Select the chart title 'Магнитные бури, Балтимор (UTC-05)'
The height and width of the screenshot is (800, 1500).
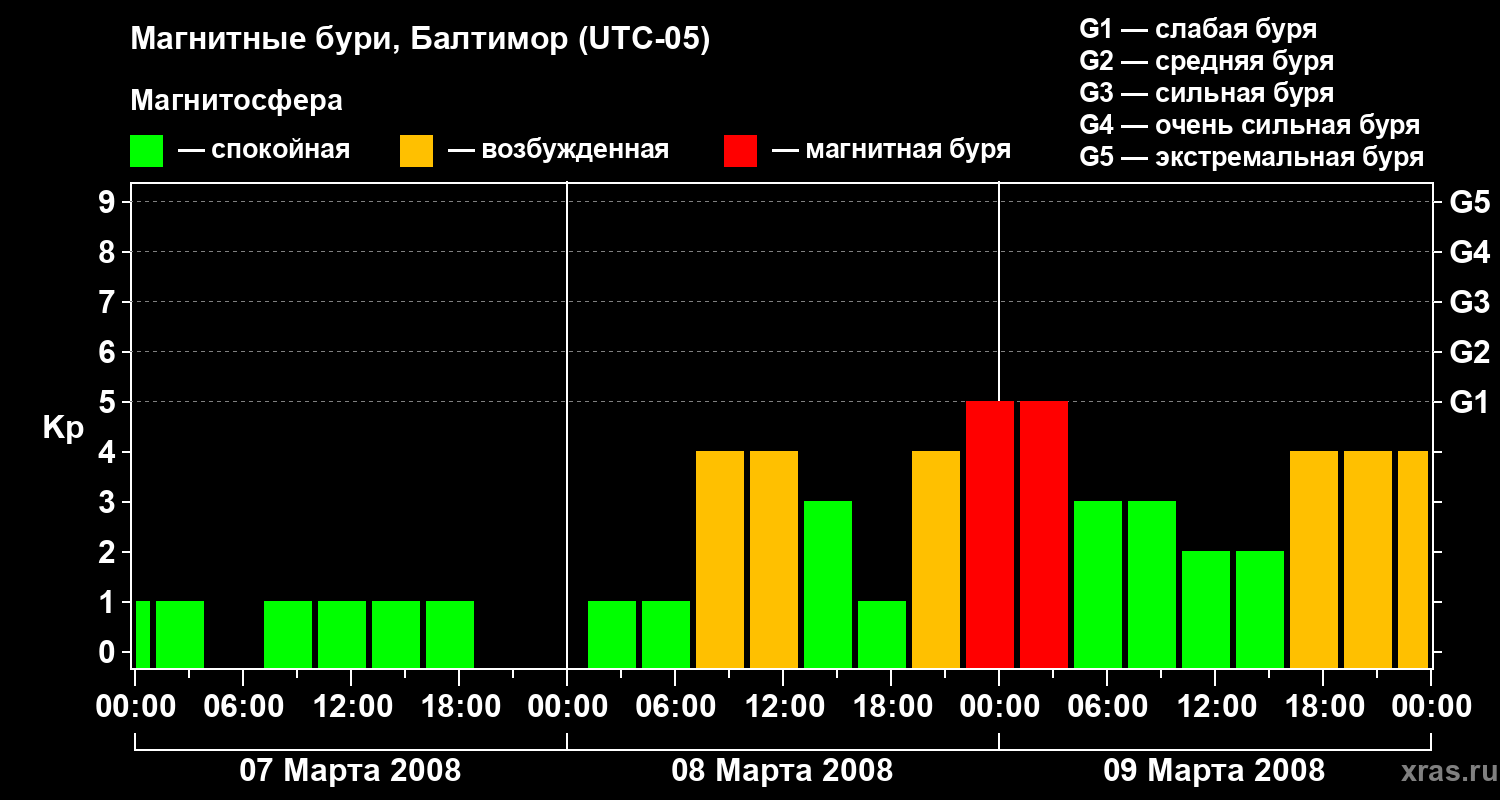pyautogui.click(x=420, y=40)
